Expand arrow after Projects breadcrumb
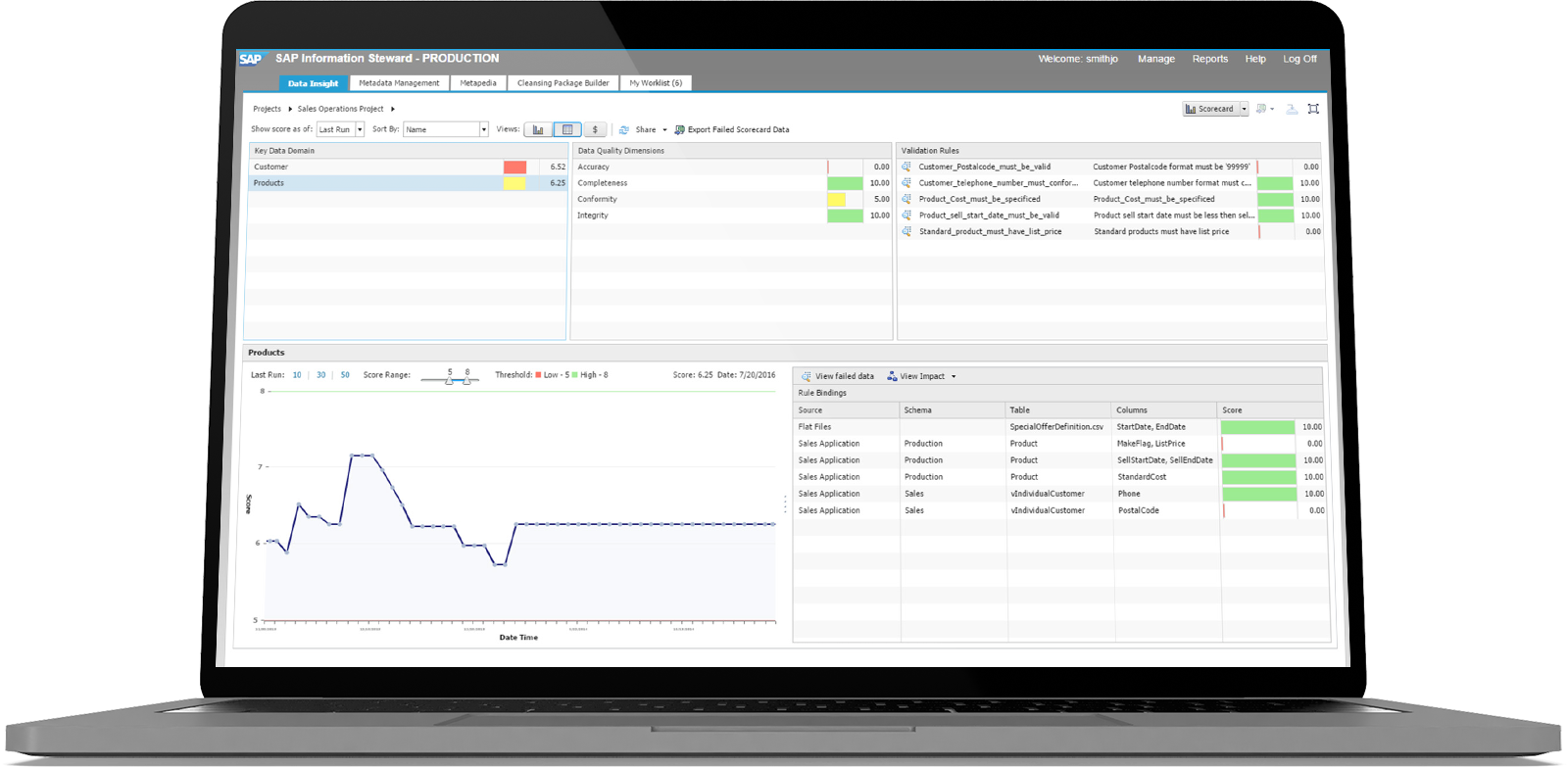 coord(290,109)
